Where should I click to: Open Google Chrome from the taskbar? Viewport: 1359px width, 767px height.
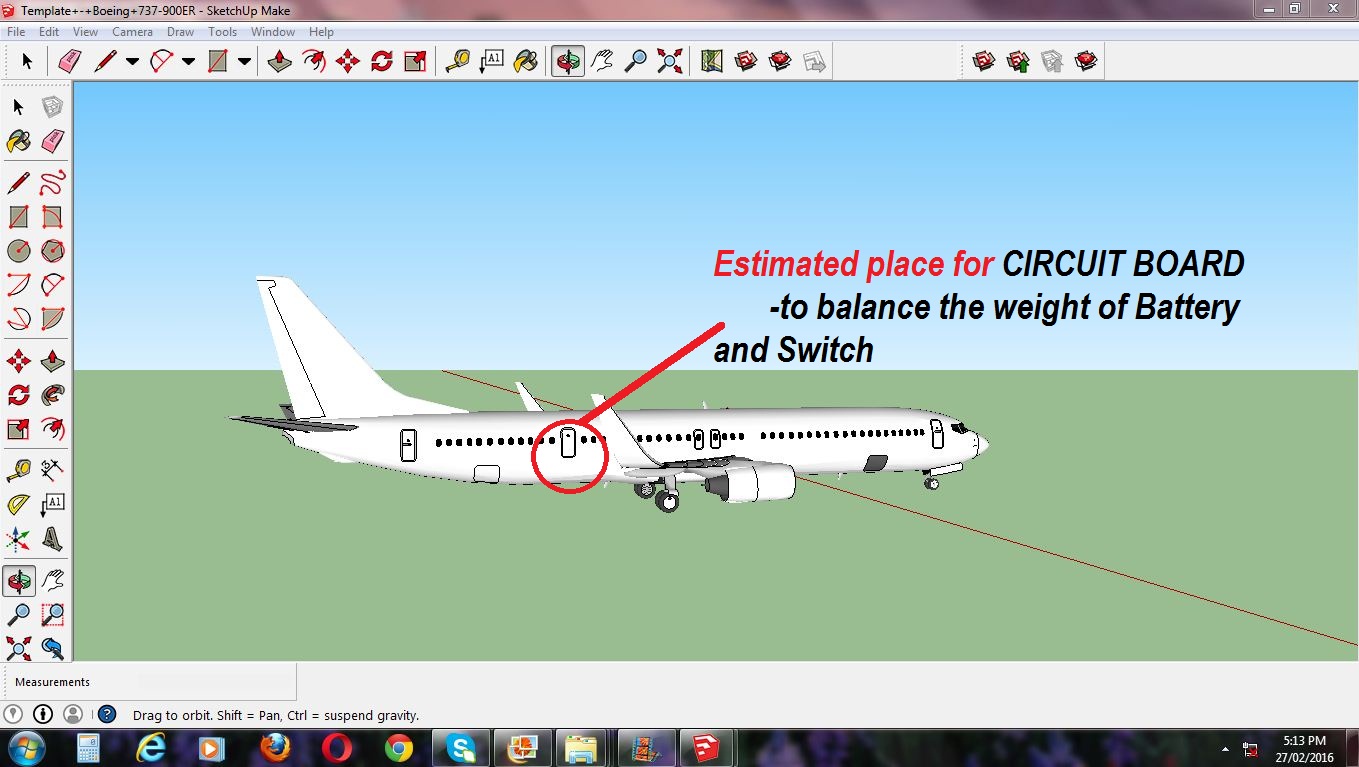[x=399, y=748]
